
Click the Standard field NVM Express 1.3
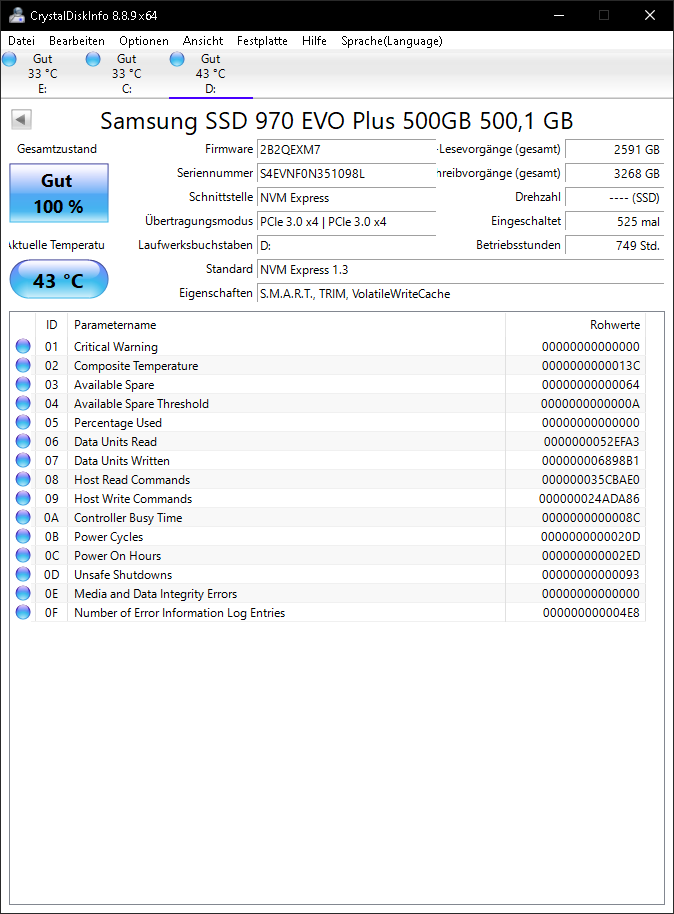(x=461, y=269)
